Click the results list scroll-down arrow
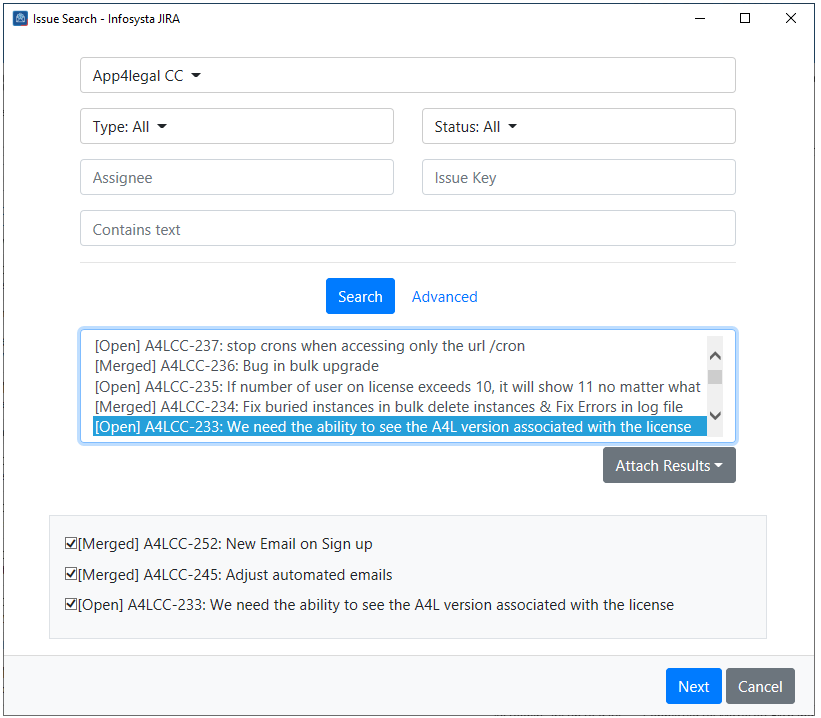The image size is (821, 718). pos(715,414)
